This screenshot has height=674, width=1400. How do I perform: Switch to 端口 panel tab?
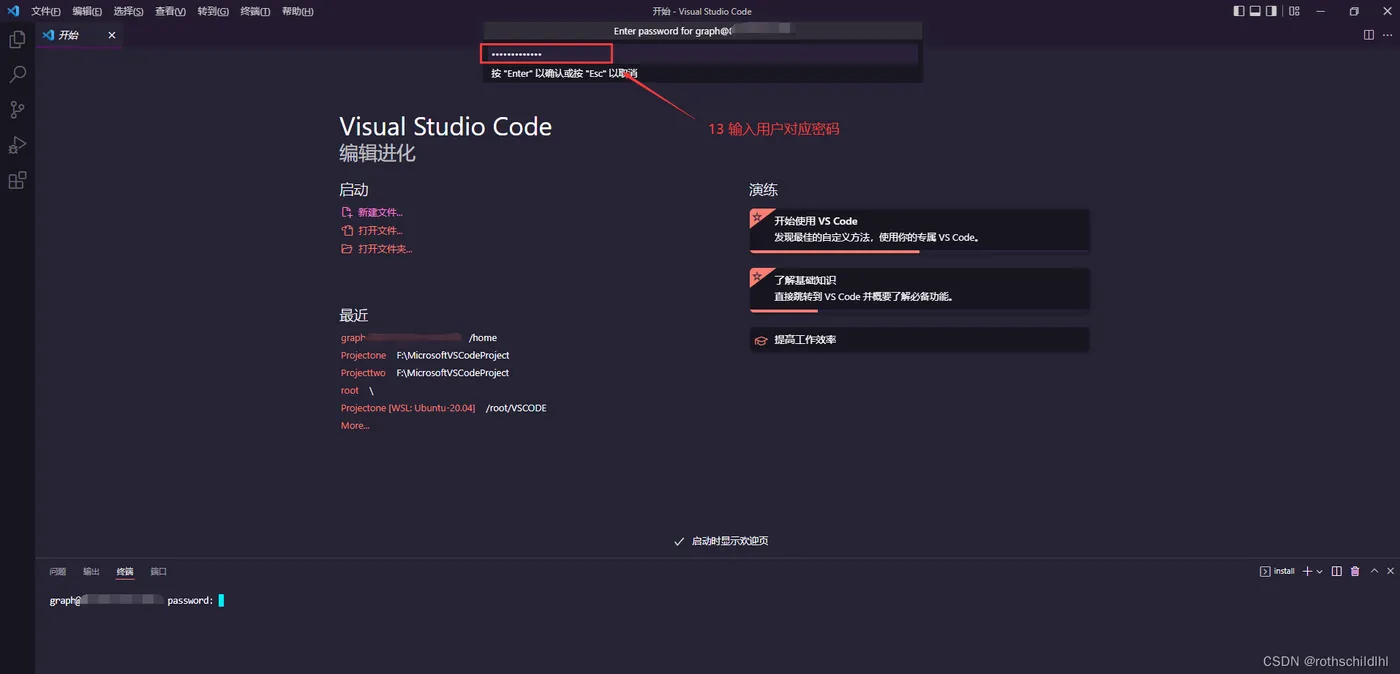coord(158,572)
